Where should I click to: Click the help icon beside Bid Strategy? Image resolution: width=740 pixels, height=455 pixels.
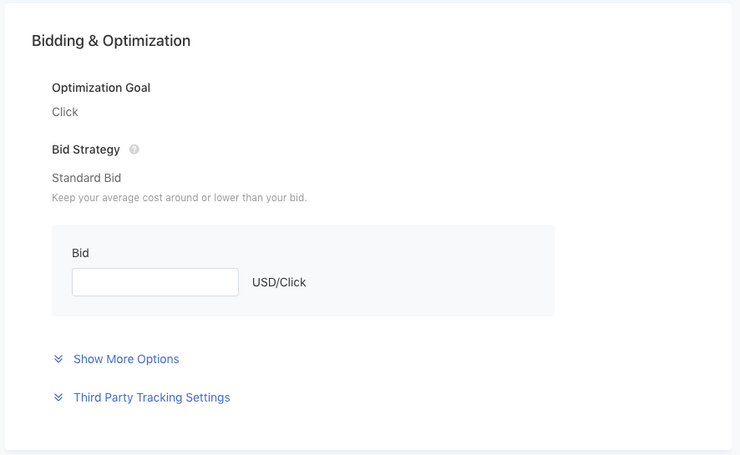click(134, 150)
